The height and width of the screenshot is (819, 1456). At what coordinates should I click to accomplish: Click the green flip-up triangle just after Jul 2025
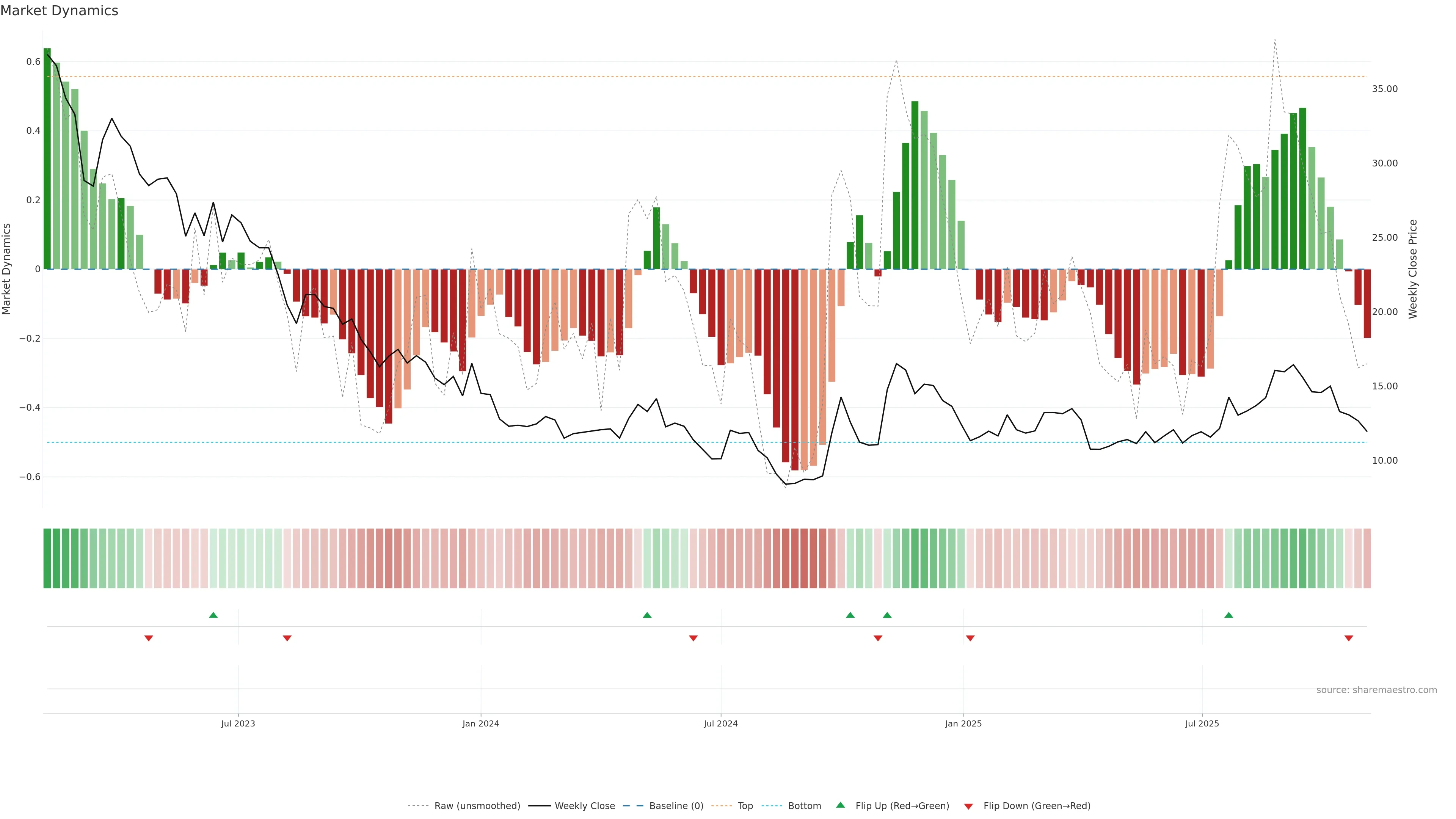[x=1228, y=615]
